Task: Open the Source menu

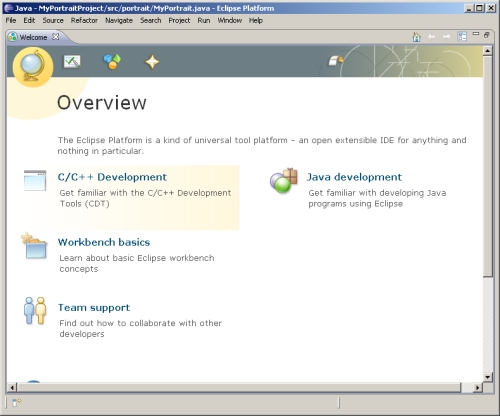Action: [x=53, y=20]
